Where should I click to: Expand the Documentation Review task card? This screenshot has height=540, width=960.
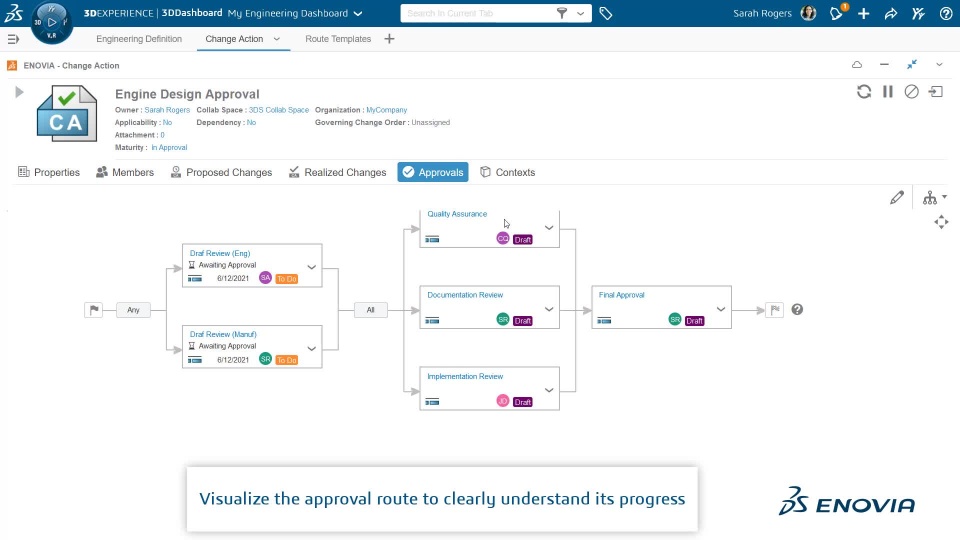[549, 310]
